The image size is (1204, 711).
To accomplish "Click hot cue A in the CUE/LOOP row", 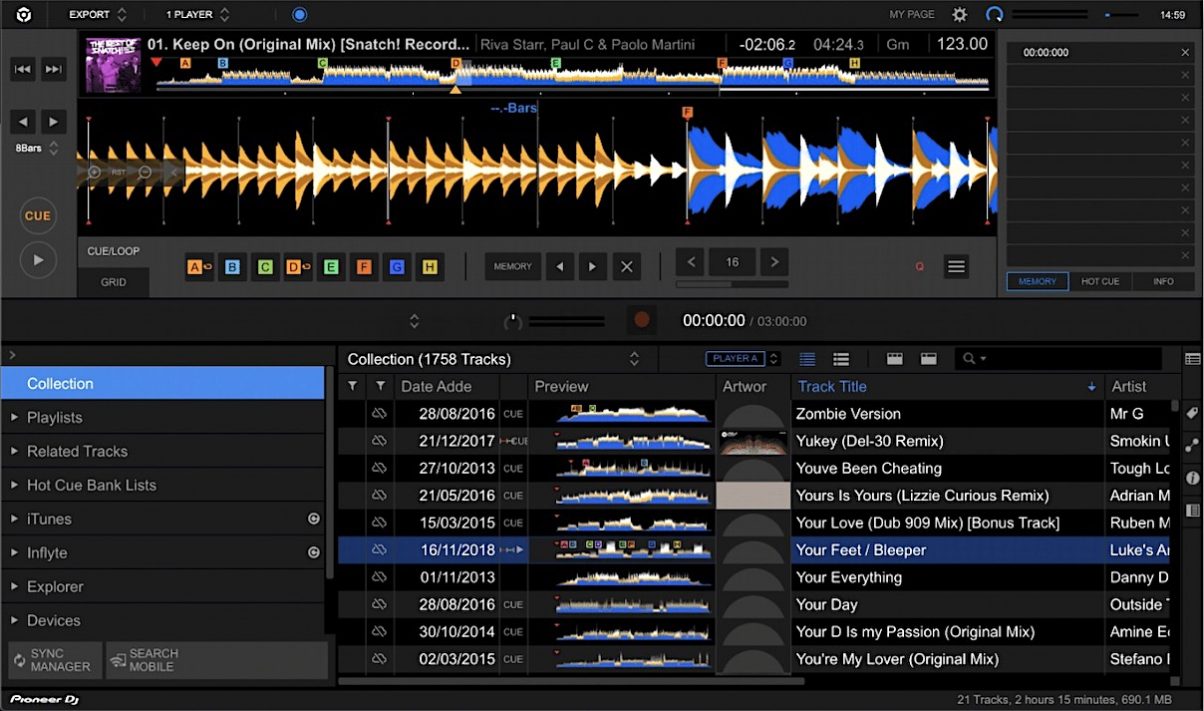I will (196, 267).
